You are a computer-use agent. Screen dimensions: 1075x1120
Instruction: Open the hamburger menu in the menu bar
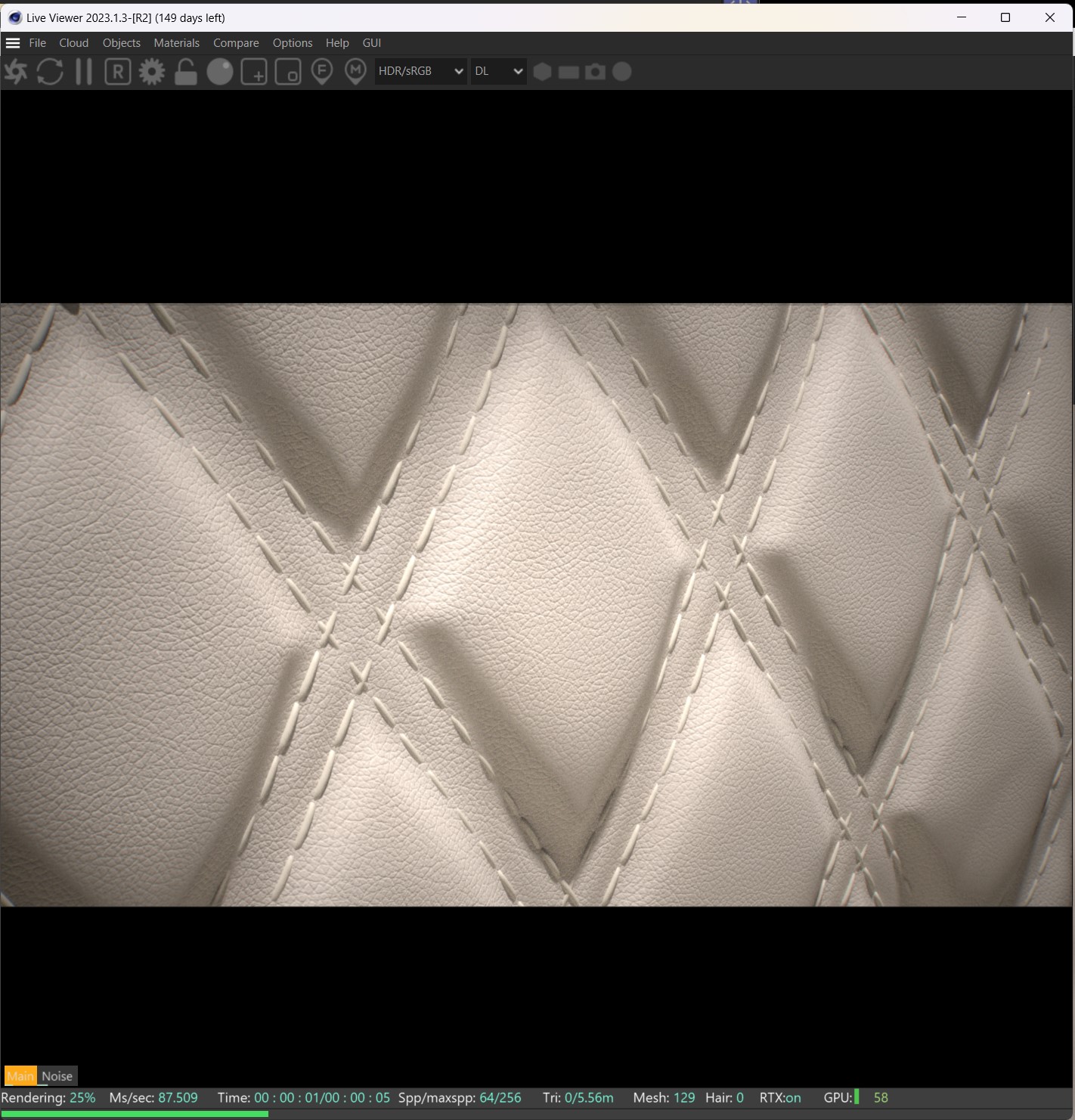(x=13, y=43)
